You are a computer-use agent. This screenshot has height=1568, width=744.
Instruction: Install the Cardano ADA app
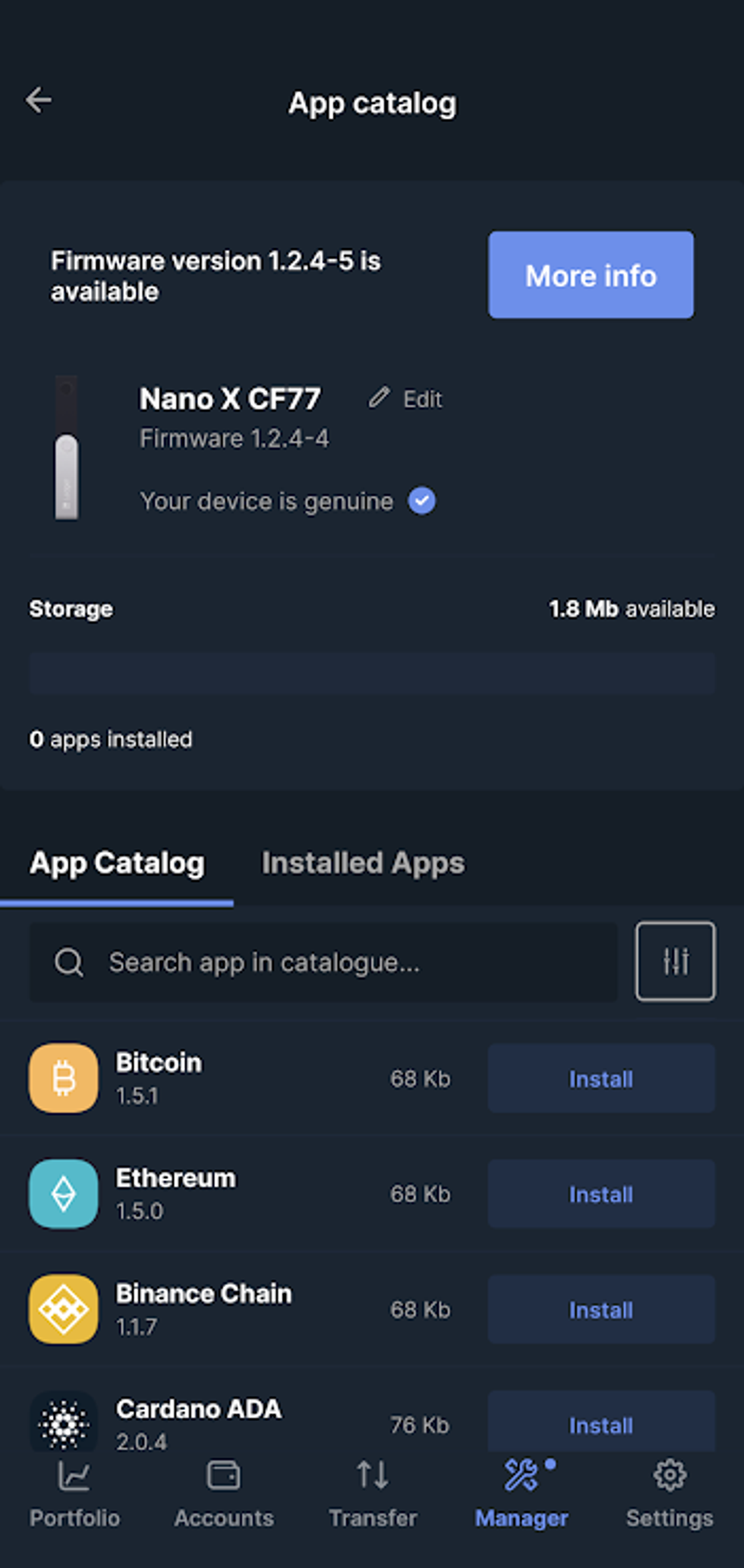[x=601, y=1425]
